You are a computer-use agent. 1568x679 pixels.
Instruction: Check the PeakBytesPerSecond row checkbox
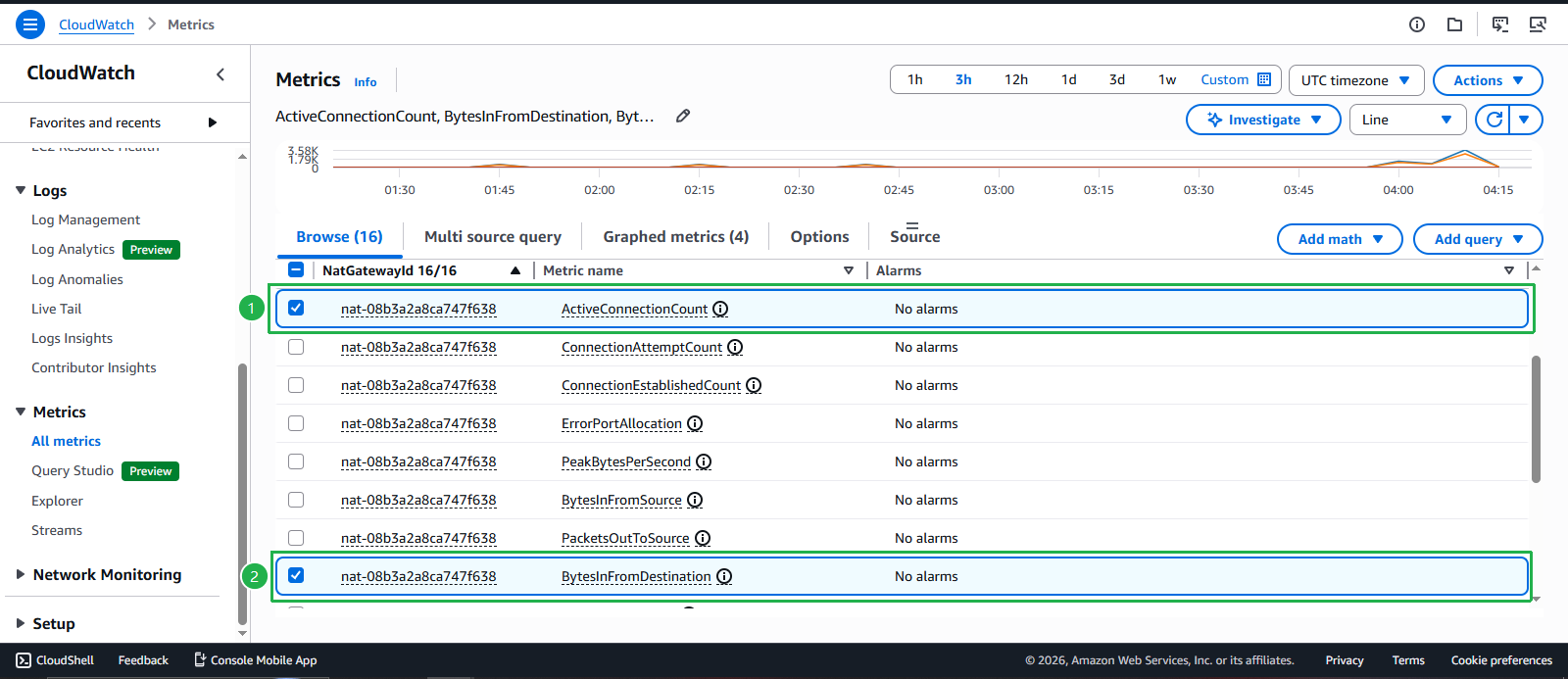coord(296,461)
